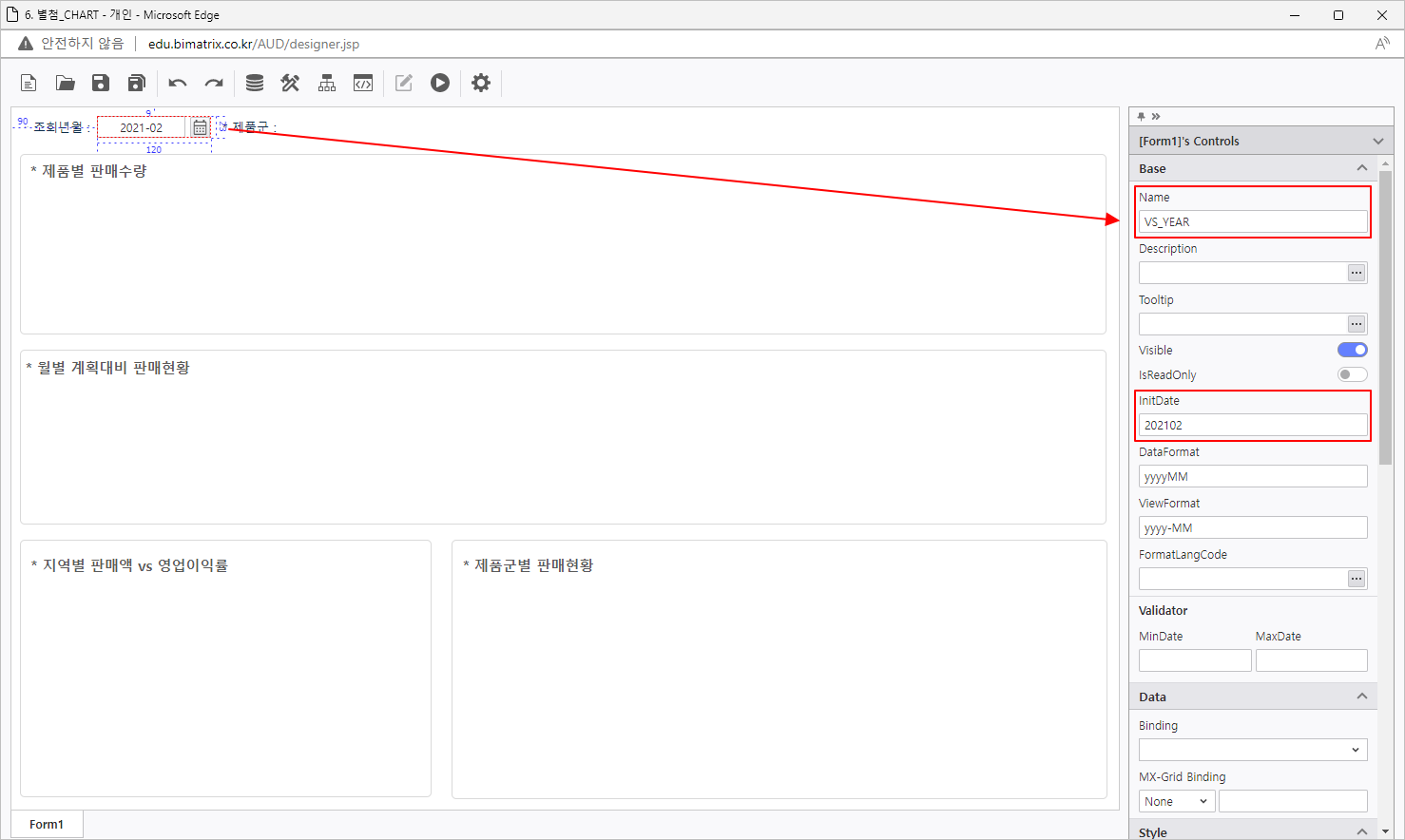1405x840 pixels.
Task: Click the edit pencil toolbar icon
Action: pos(404,83)
